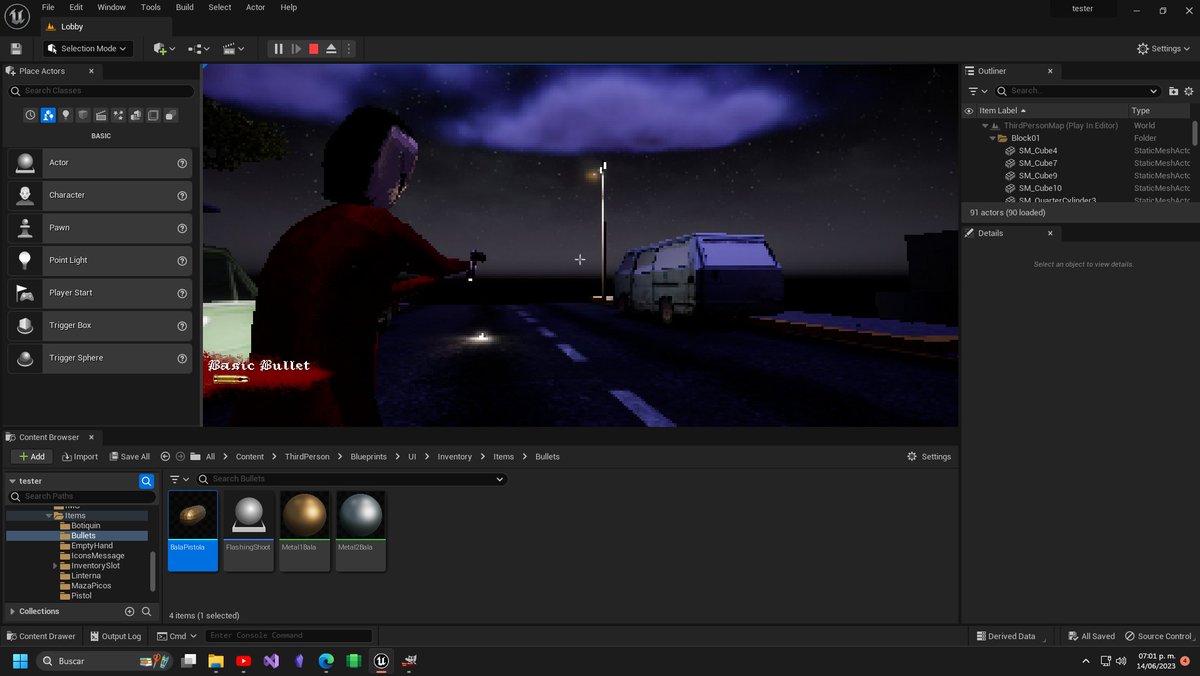Collapse the ThirdPersonMap tree node
The width and height of the screenshot is (1200, 676).
tap(985, 126)
